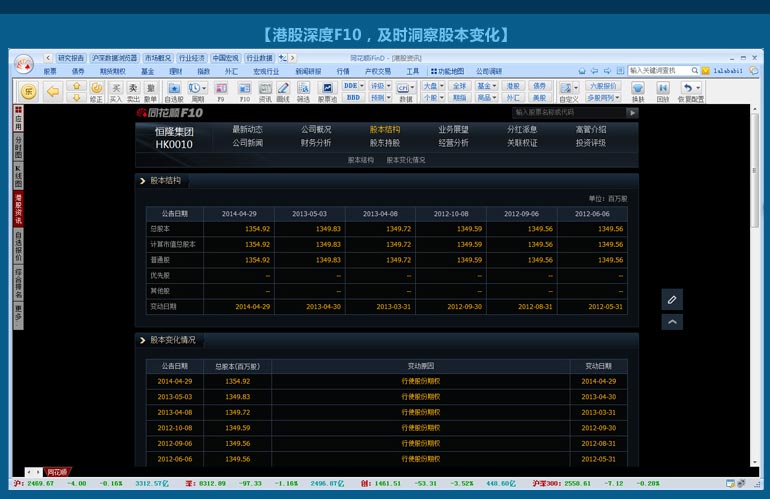The image size is (770, 499).
Task: Click the 六股报价 toolbar button
Action: click(x=604, y=86)
